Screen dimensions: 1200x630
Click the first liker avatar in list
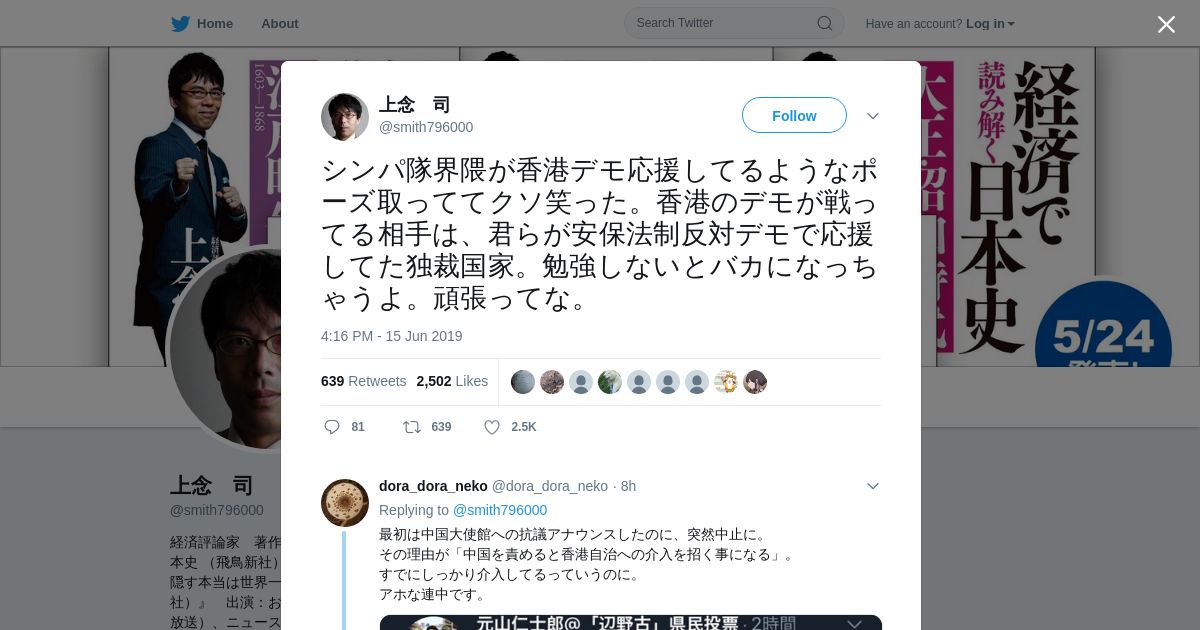(523, 382)
